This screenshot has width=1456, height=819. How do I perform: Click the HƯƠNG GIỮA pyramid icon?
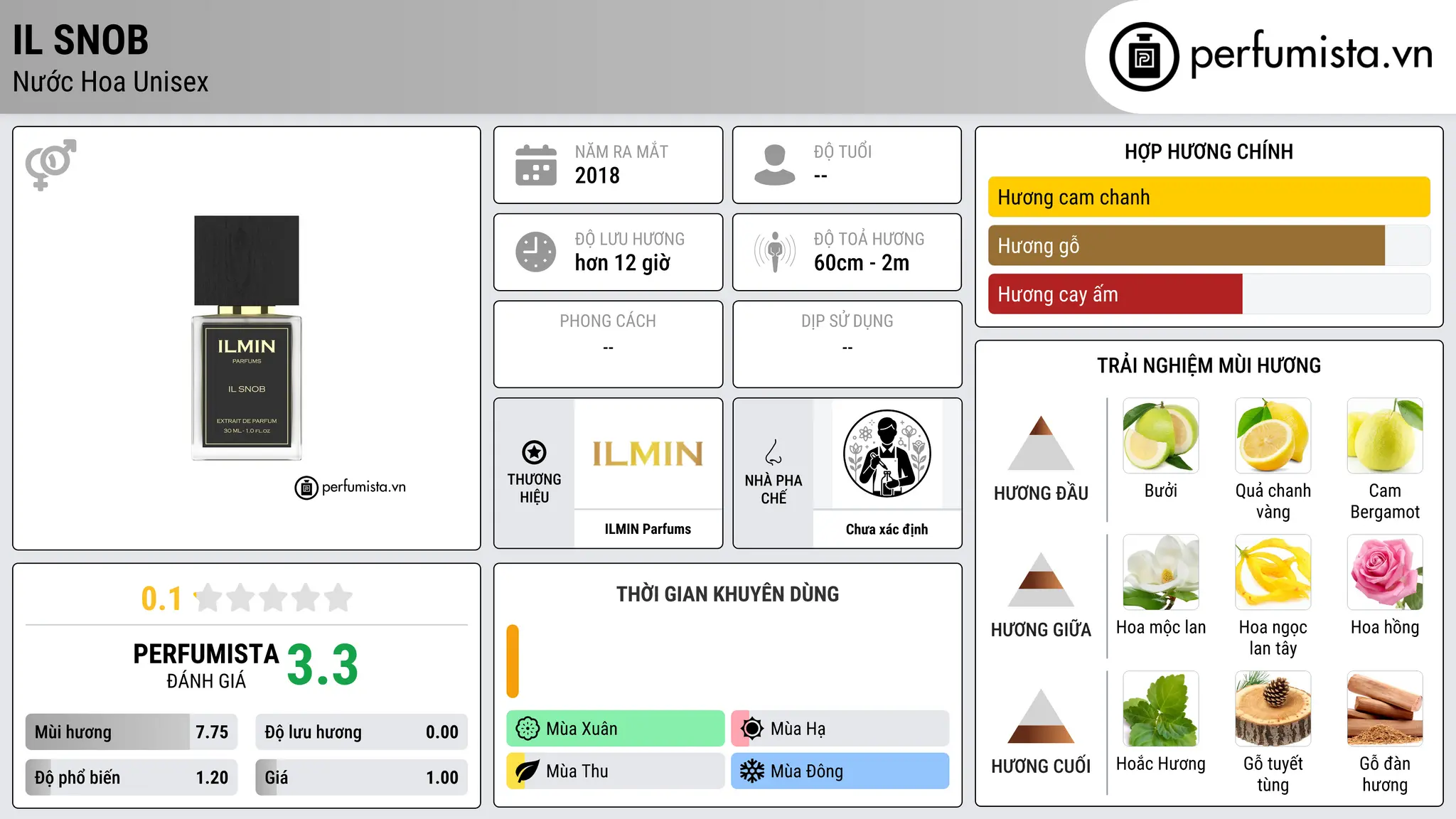click(1041, 579)
